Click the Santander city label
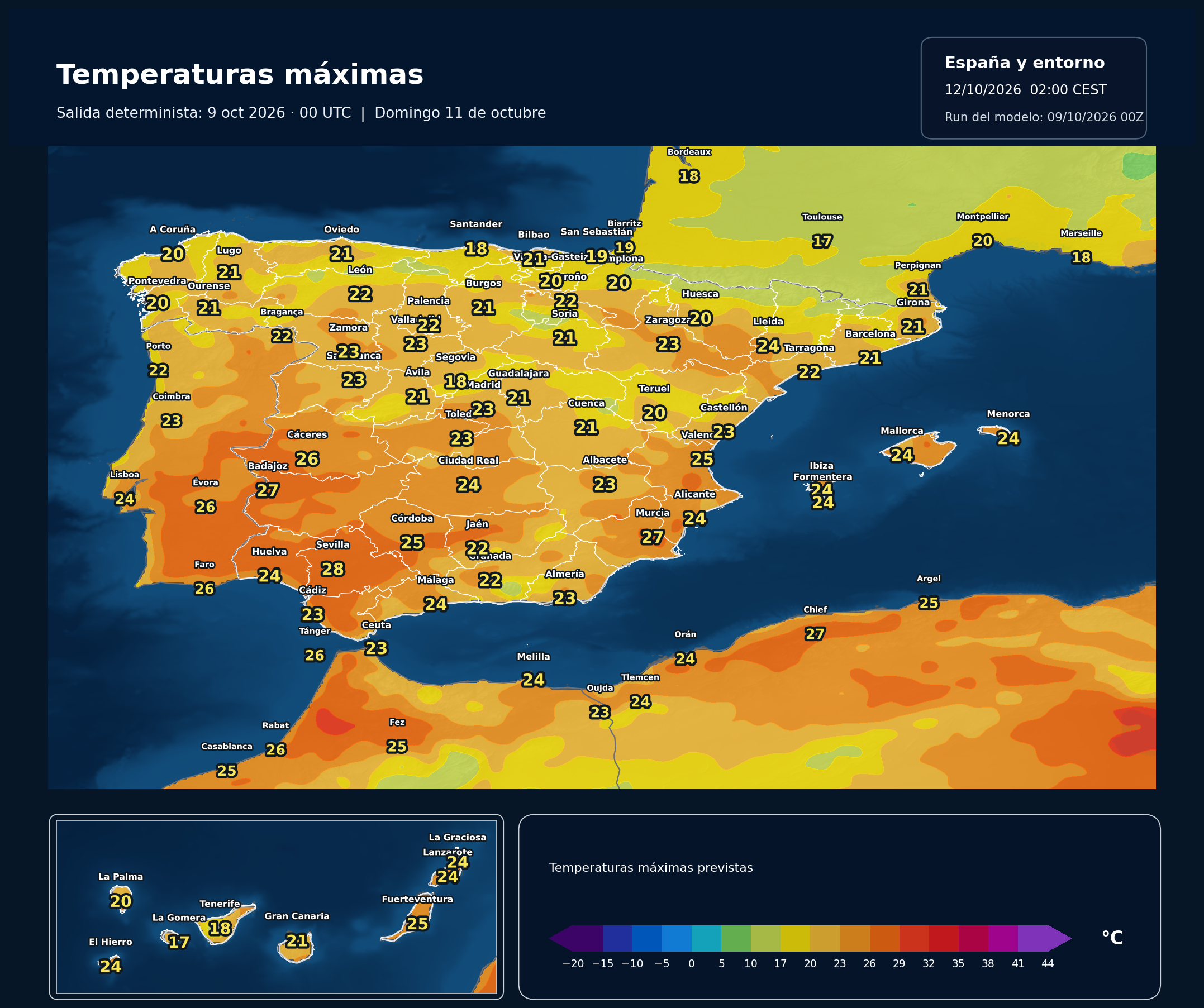The height and width of the screenshot is (1008, 1204). (476, 224)
